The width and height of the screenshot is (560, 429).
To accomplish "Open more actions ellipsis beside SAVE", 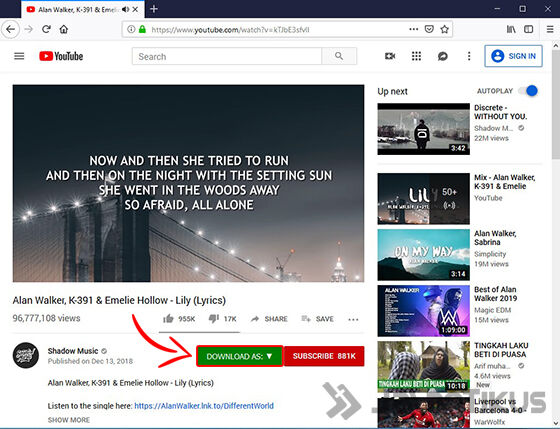I will [x=353, y=319].
